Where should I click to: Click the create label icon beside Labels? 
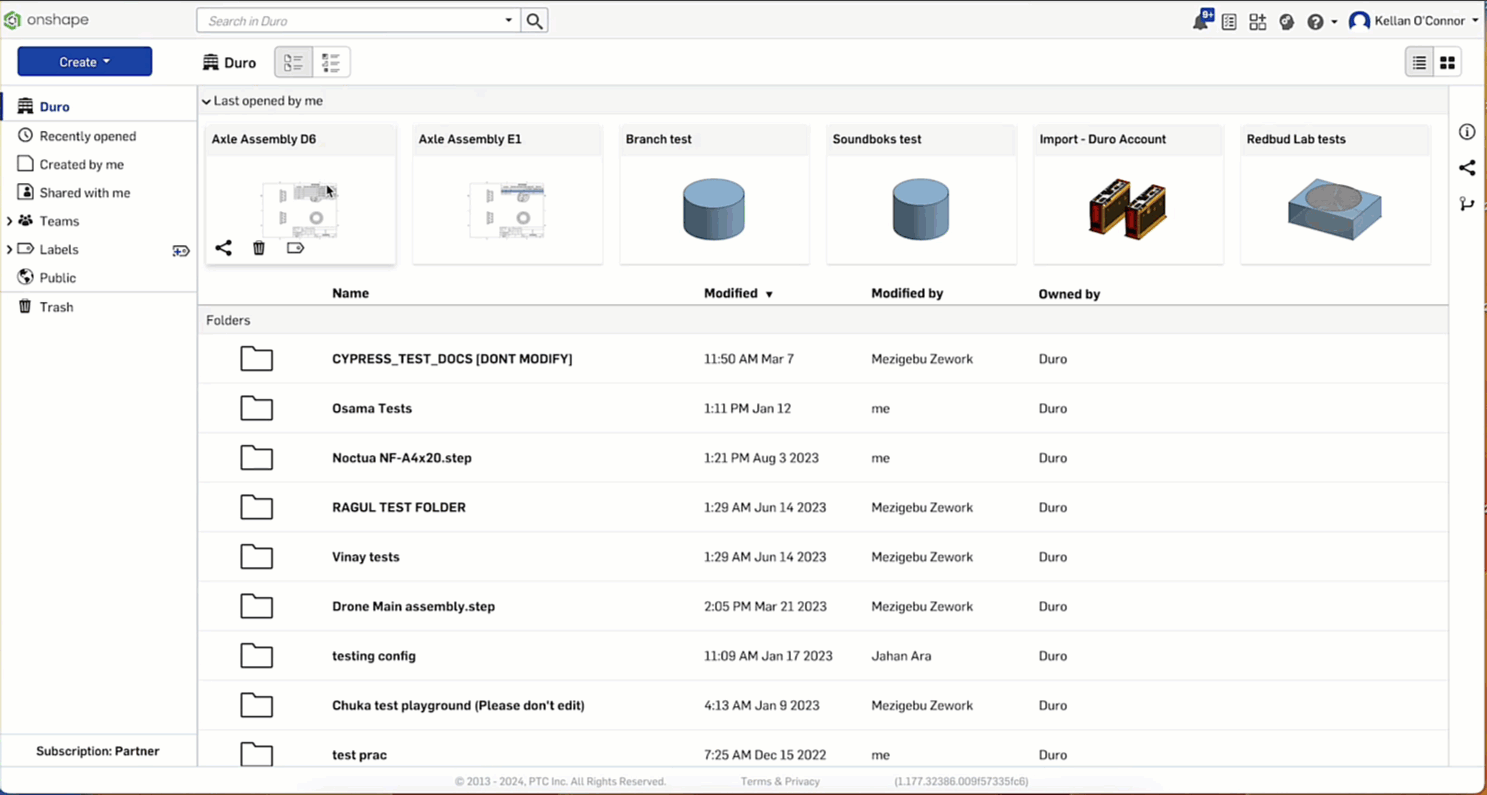[181, 250]
